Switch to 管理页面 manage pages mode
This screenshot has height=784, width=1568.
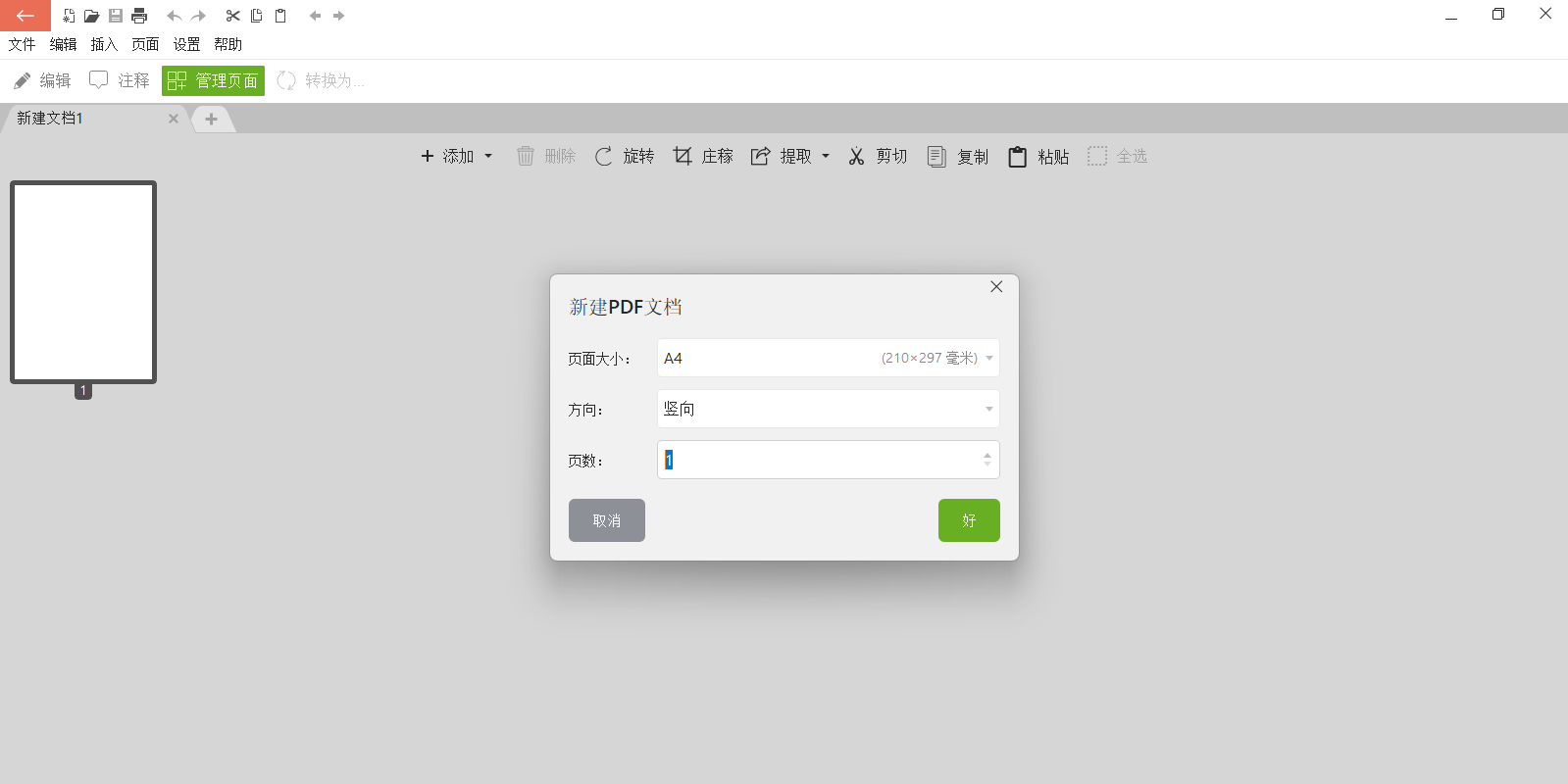(213, 80)
